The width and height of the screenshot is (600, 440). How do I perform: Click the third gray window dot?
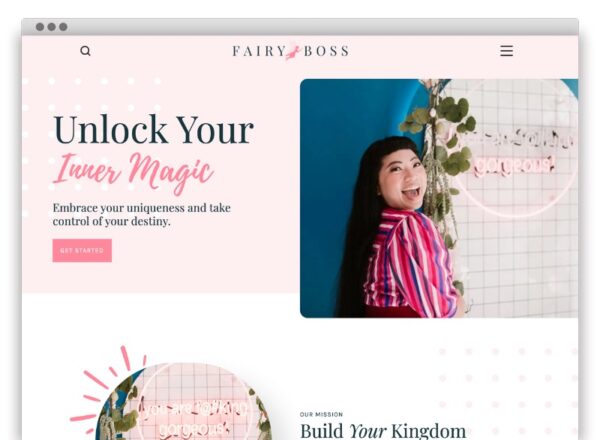pos(64,27)
